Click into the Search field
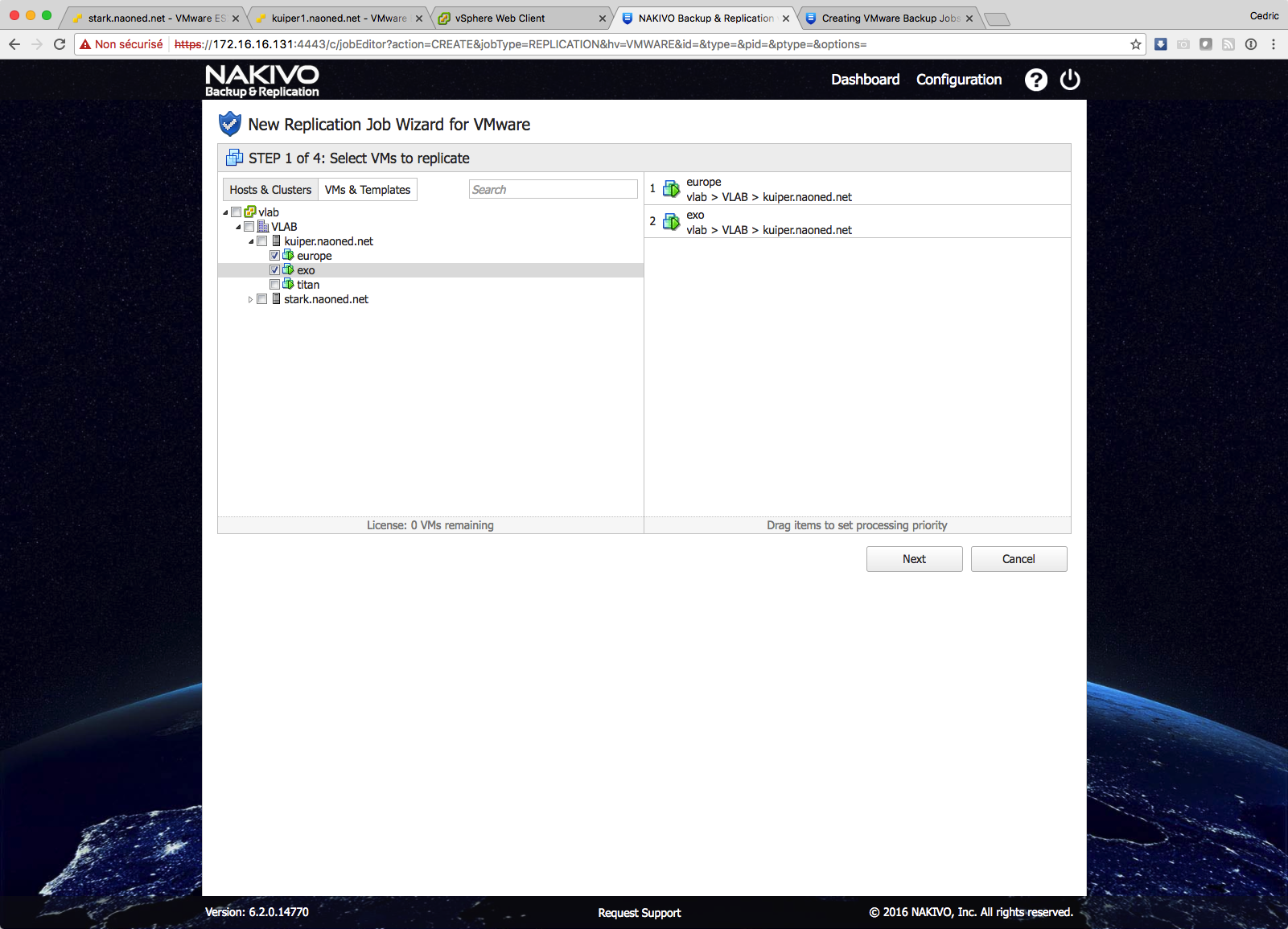 (x=553, y=190)
